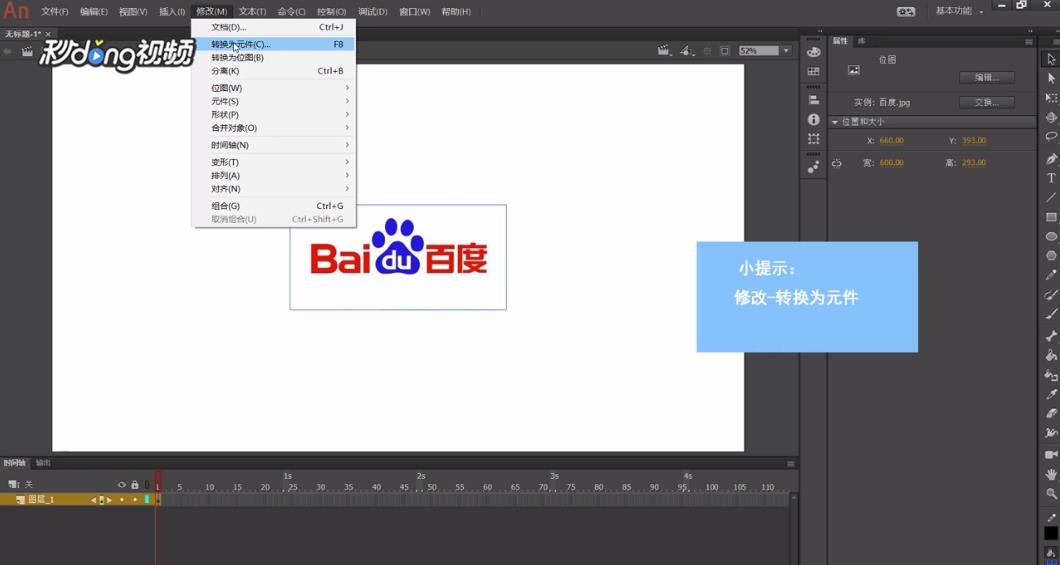
Task: Select the Eyedropper tool
Action: (1051, 394)
